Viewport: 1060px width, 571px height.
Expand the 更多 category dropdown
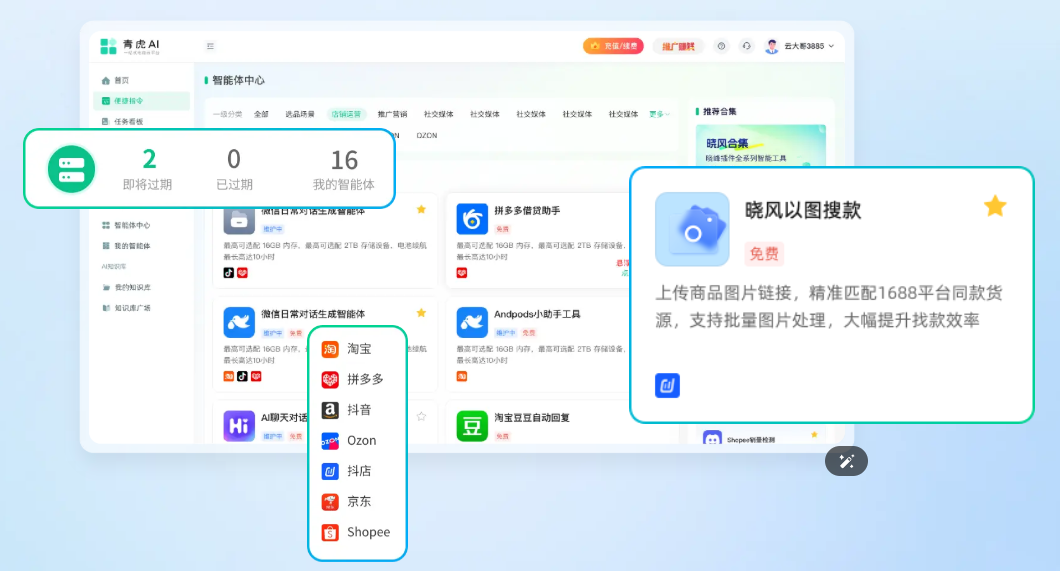659,114
